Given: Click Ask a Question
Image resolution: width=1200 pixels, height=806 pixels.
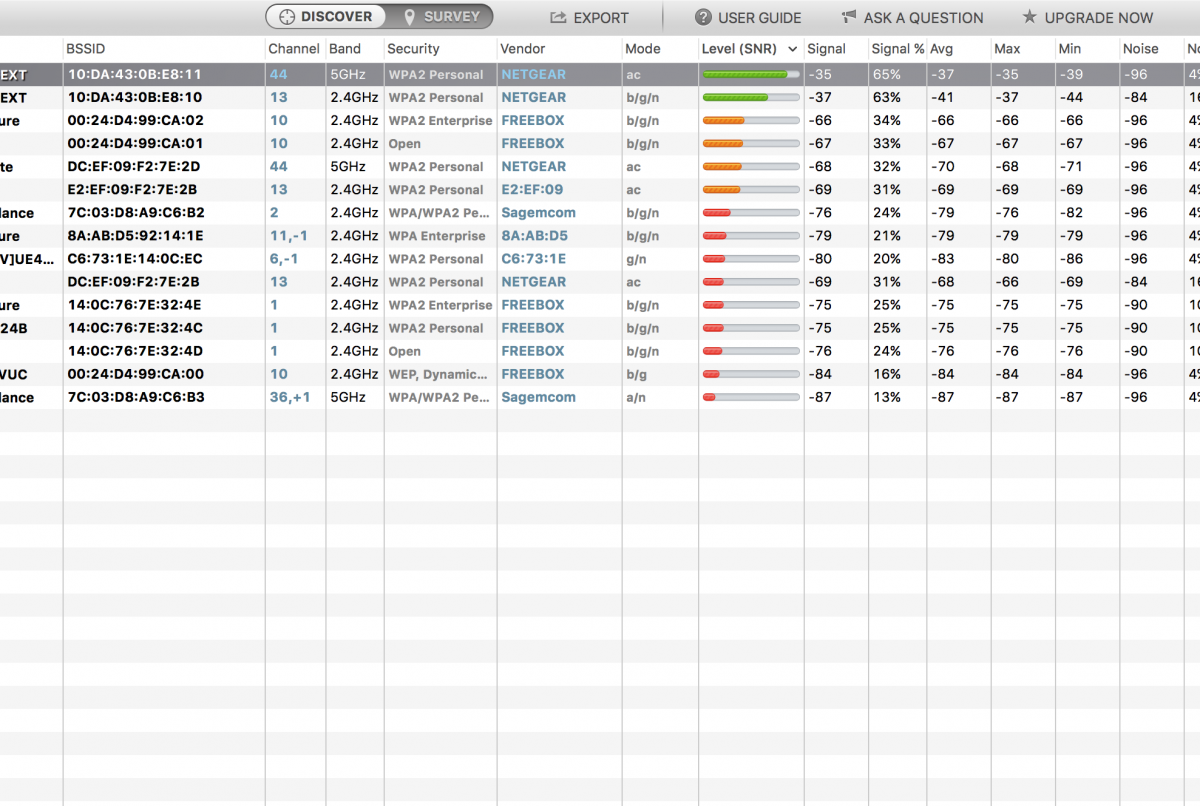Looking at the screenshot, I should 912,17.
